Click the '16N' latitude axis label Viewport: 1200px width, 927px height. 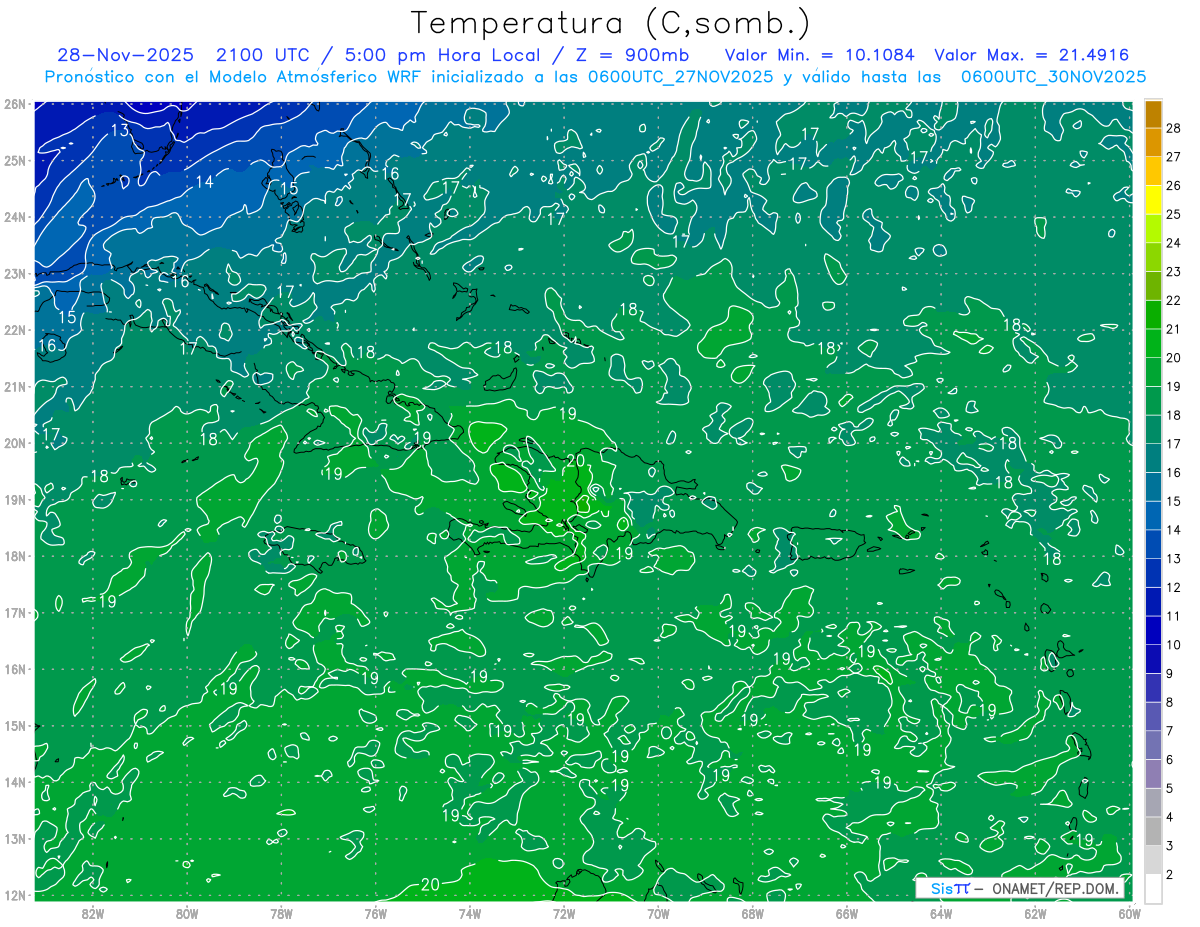(x=14, y=669)
